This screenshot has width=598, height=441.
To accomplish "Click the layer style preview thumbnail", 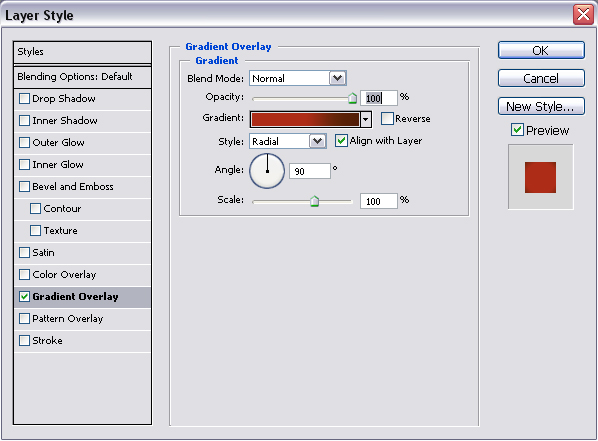I will point(540,177).
